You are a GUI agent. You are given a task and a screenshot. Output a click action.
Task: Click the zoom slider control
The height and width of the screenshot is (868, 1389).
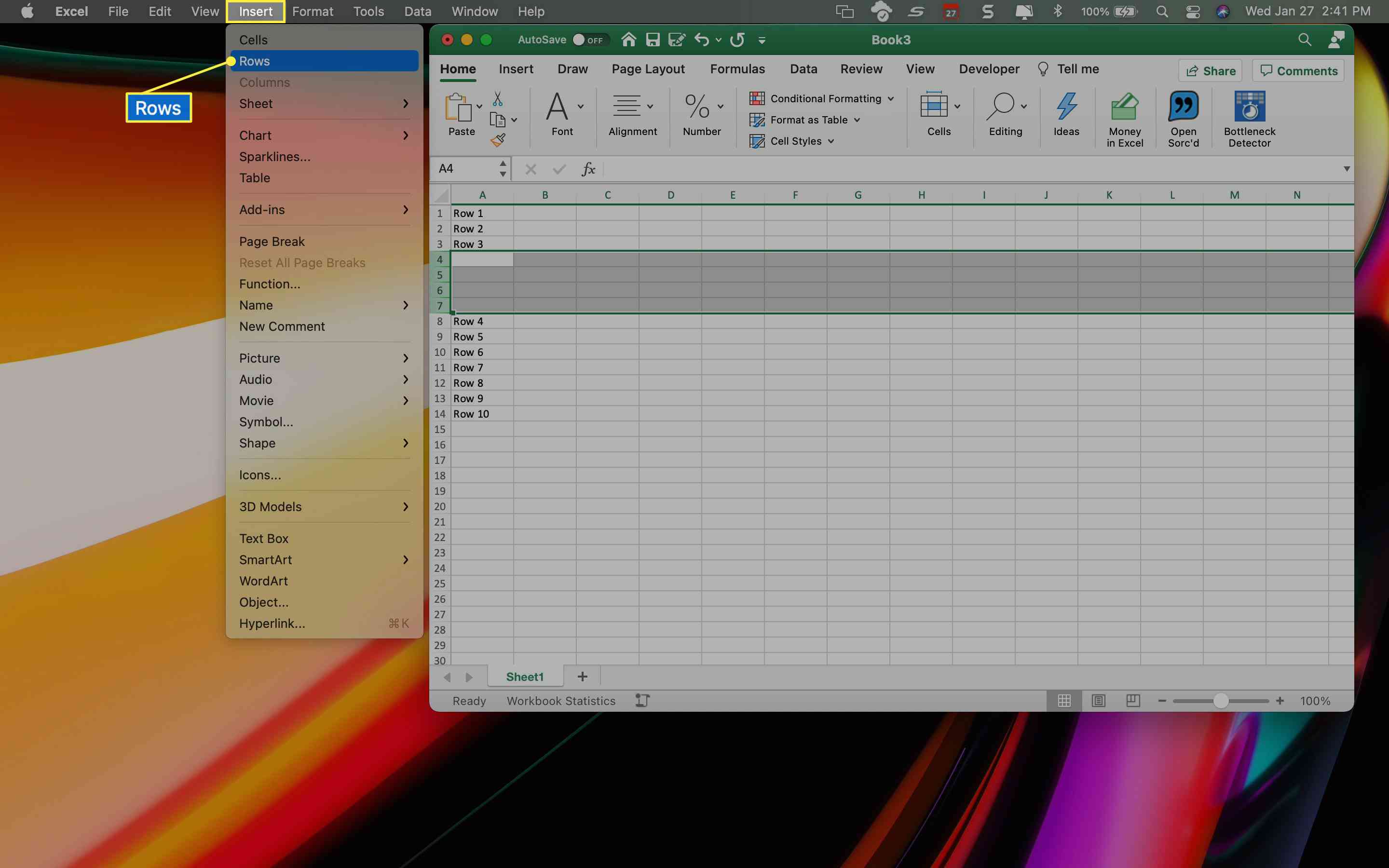click(x=1221, y=700)
